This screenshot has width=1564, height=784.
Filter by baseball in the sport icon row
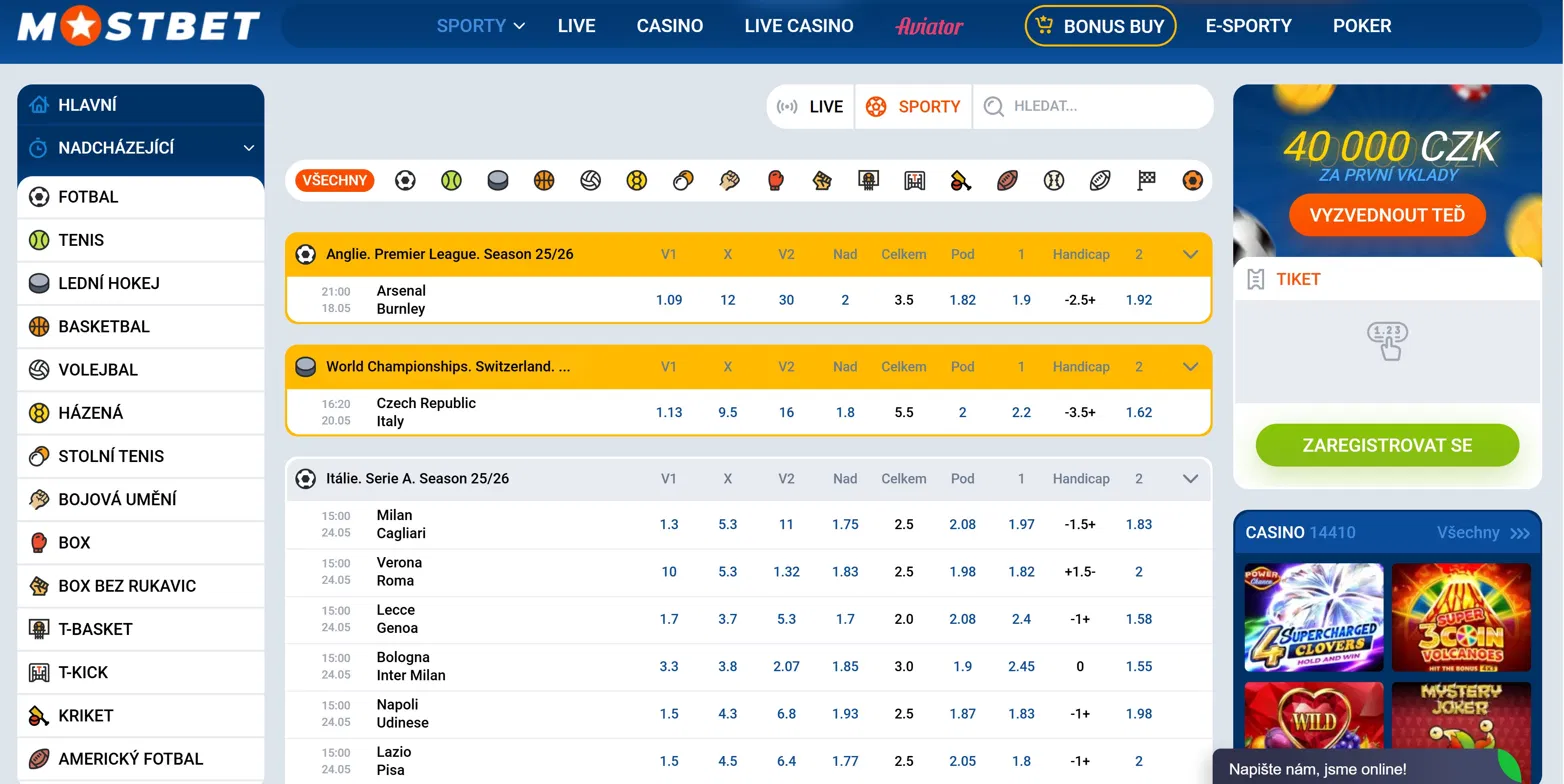[1054, 181]
